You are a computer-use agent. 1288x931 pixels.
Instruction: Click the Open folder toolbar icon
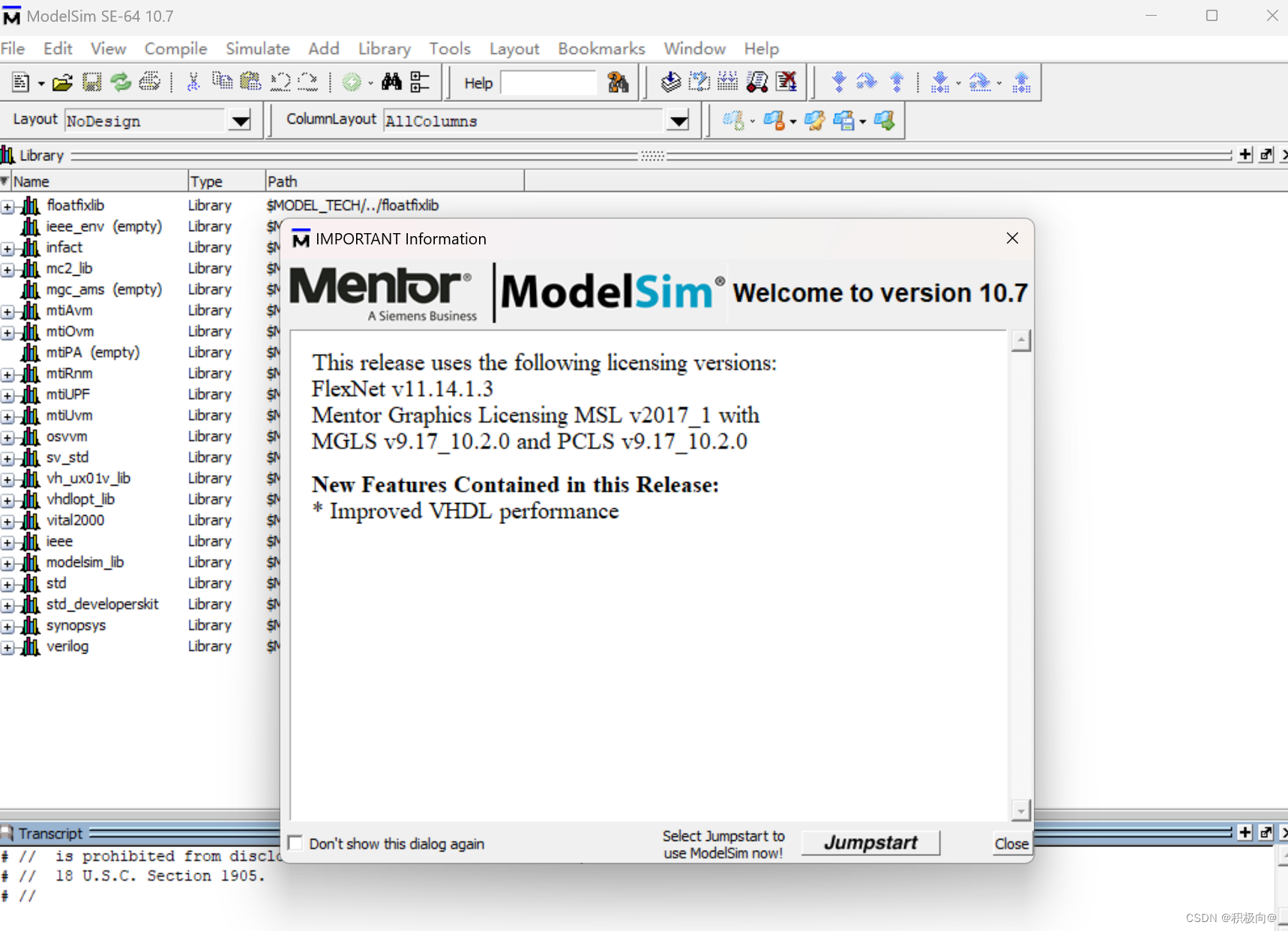[x=63, y=82]
